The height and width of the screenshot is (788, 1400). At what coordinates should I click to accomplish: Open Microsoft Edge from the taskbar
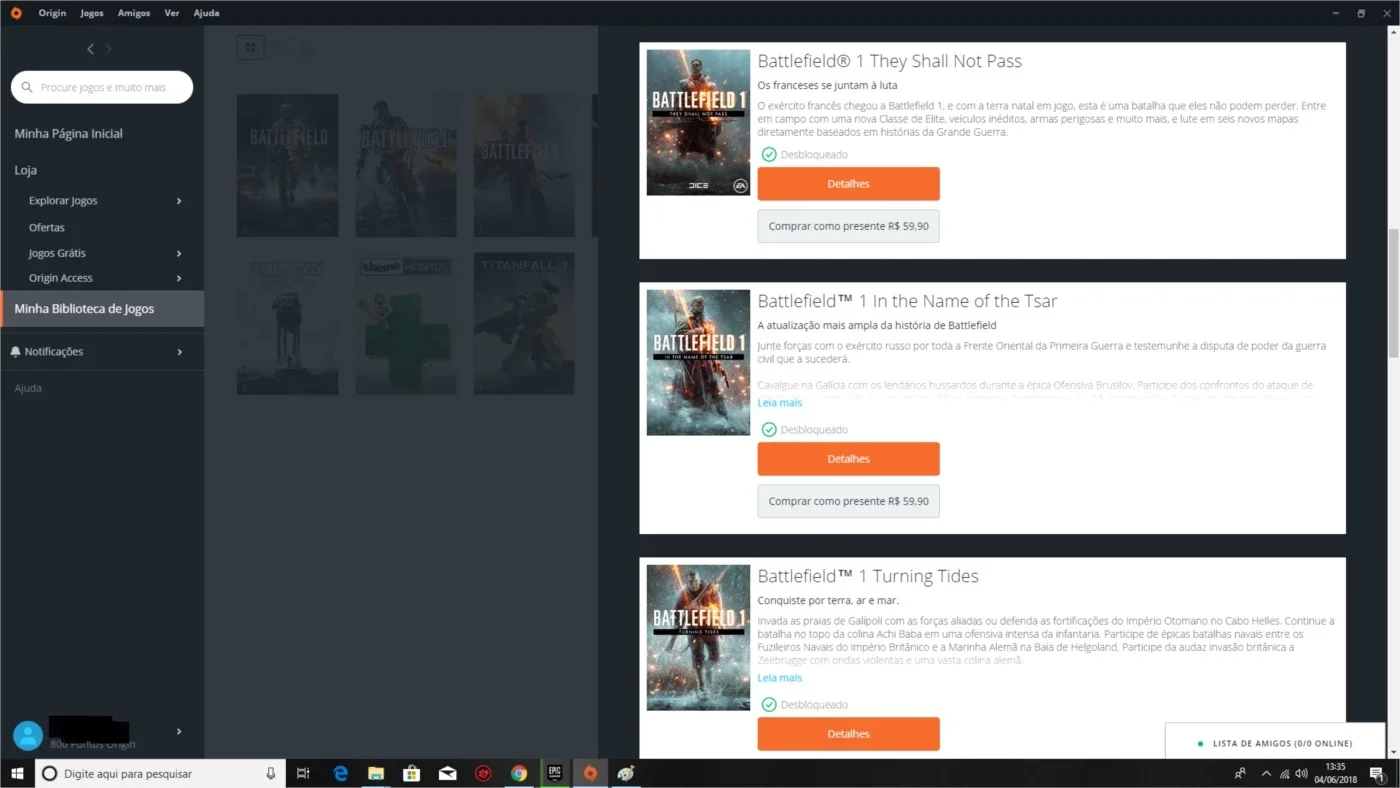coord(340,773)
